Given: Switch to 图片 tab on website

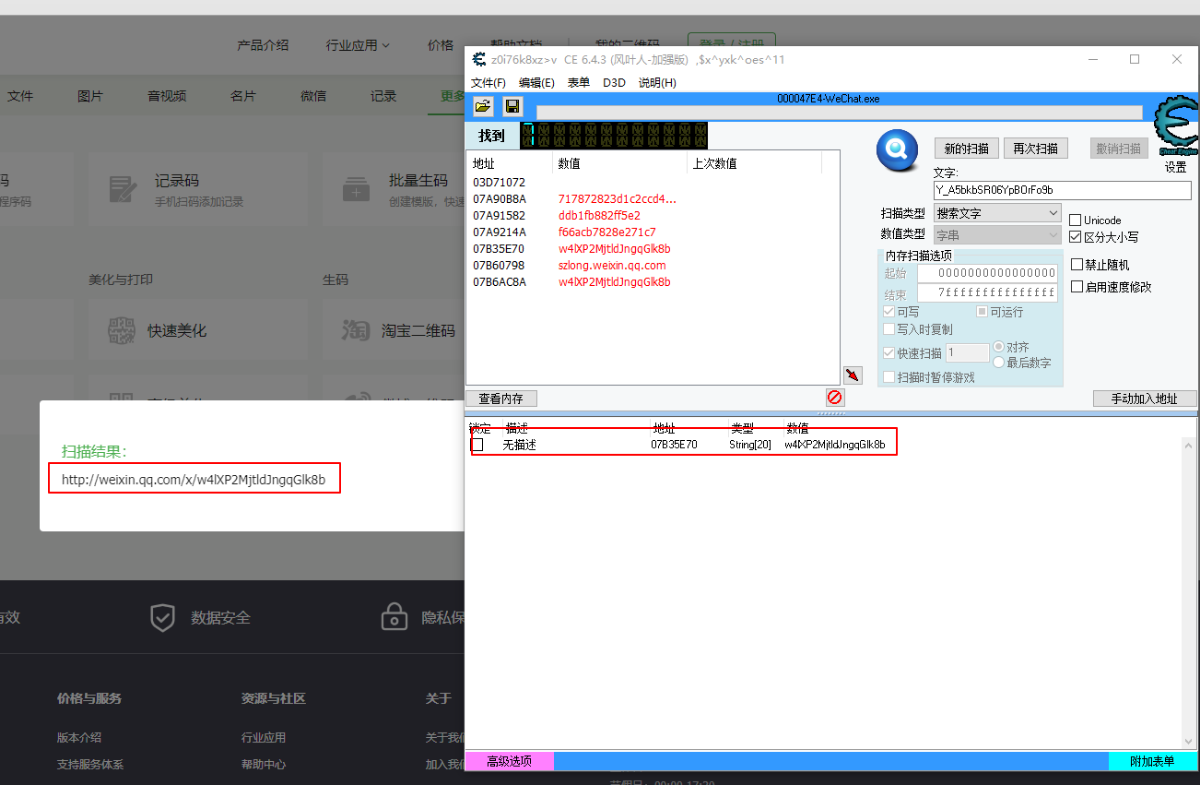Looking at the screenshot, I should tap(90, 96).
